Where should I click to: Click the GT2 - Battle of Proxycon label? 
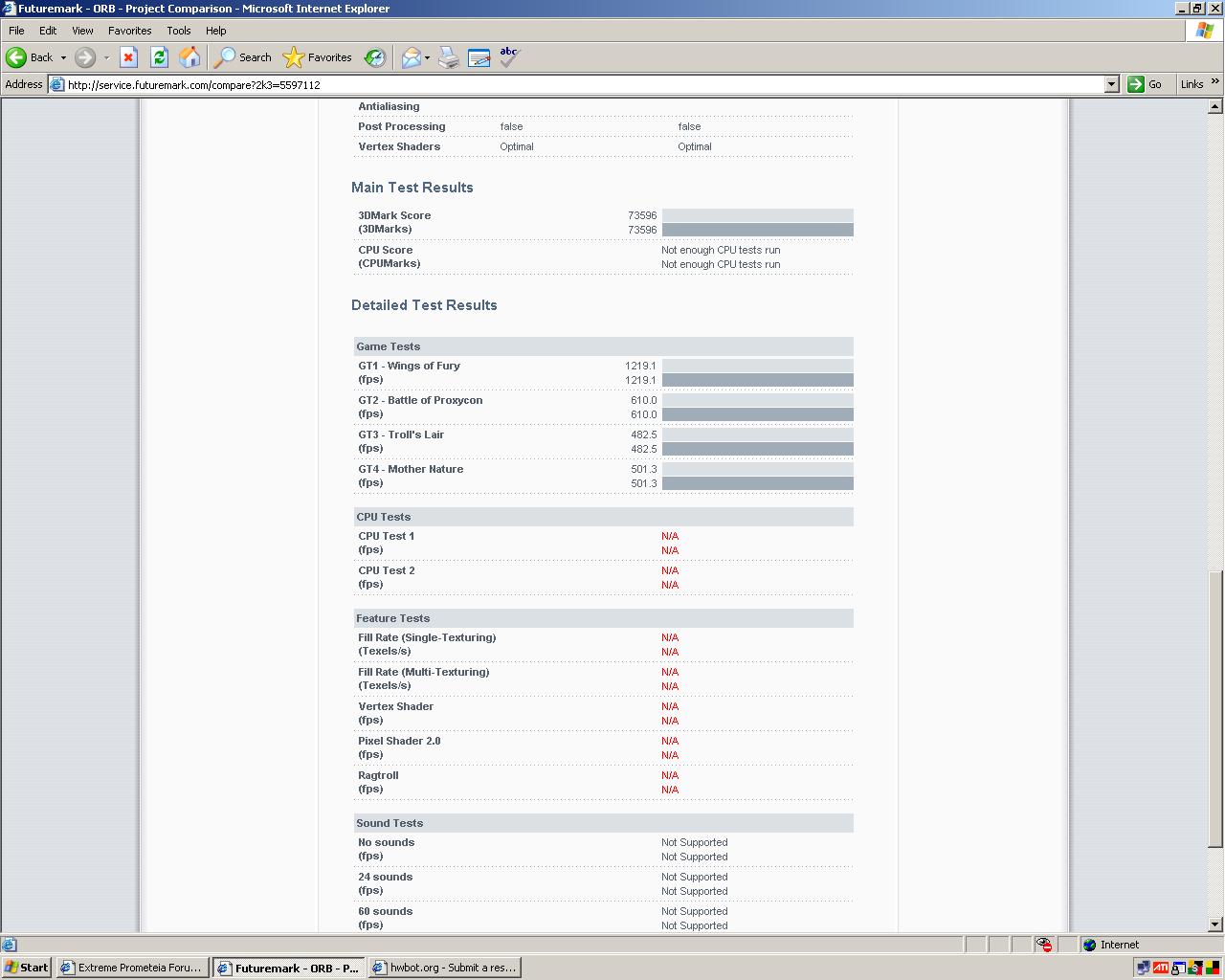click(420, 400)
